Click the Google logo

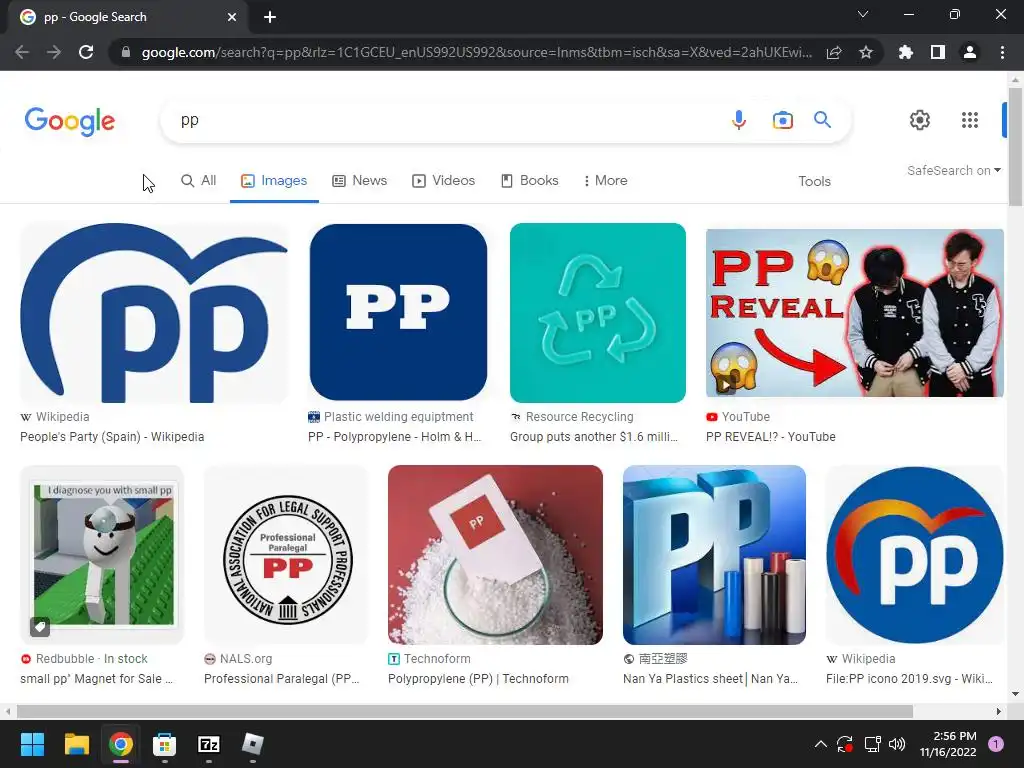point(70,121)
